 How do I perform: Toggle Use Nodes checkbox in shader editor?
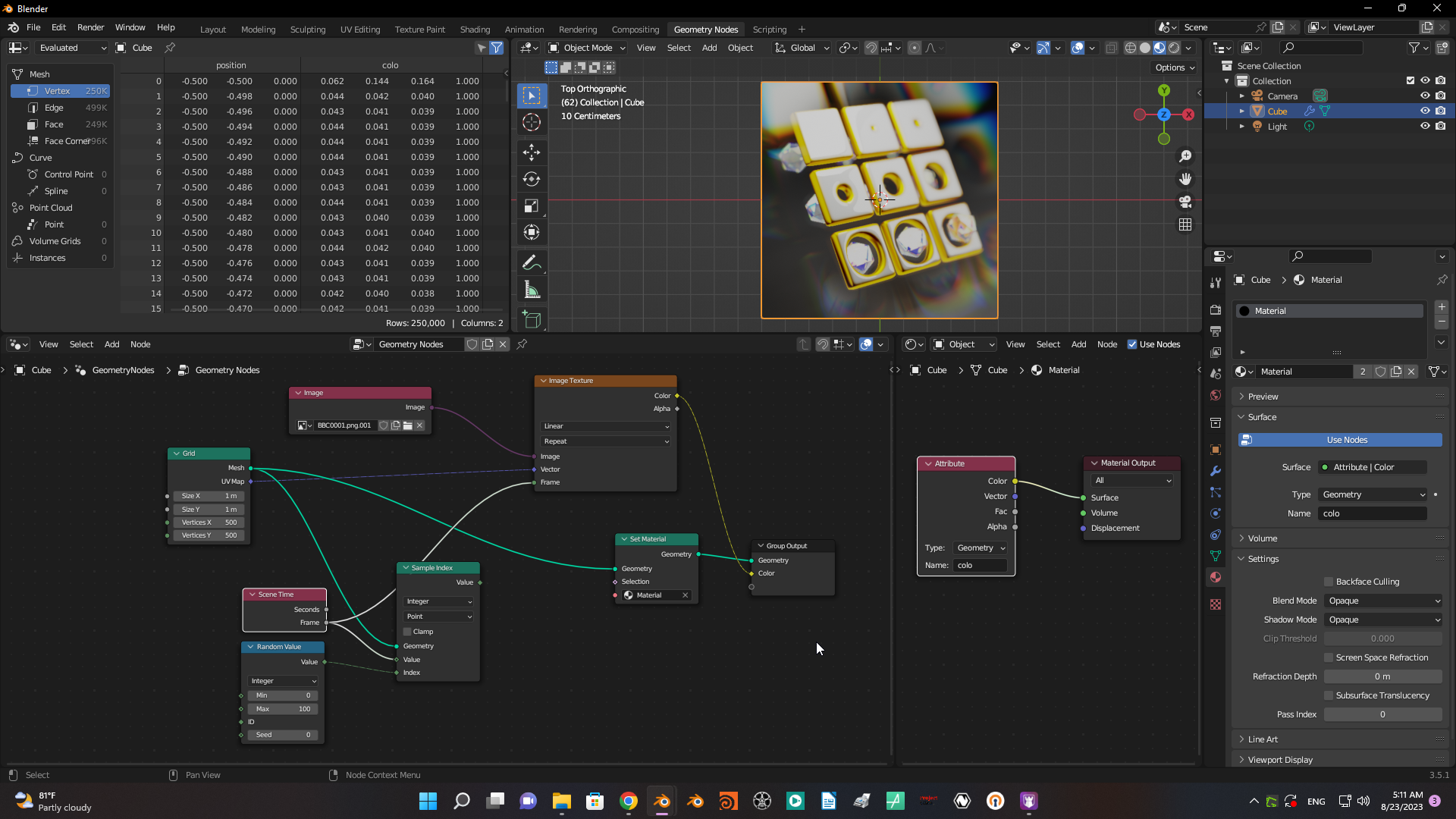(1132, 344)
